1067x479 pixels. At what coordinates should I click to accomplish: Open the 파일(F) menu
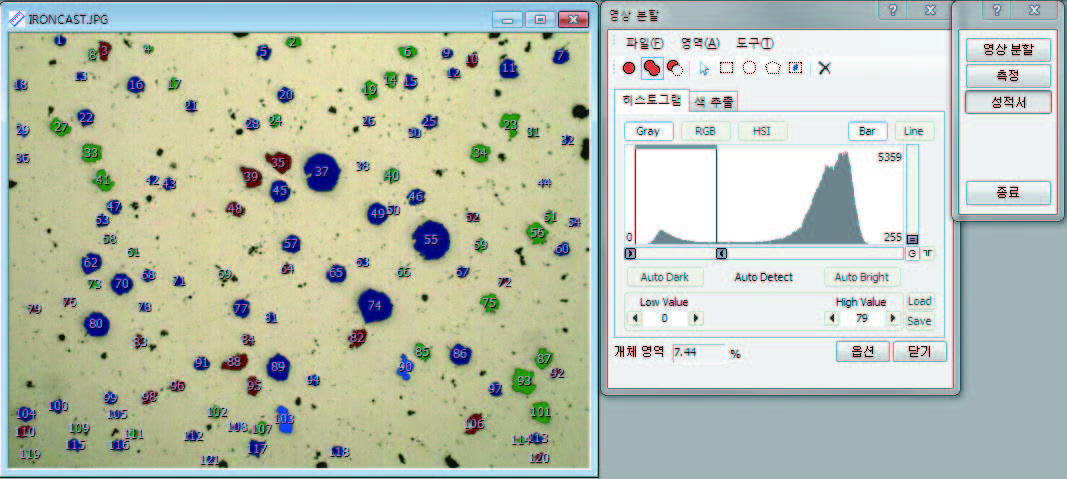tap(644, 43)
